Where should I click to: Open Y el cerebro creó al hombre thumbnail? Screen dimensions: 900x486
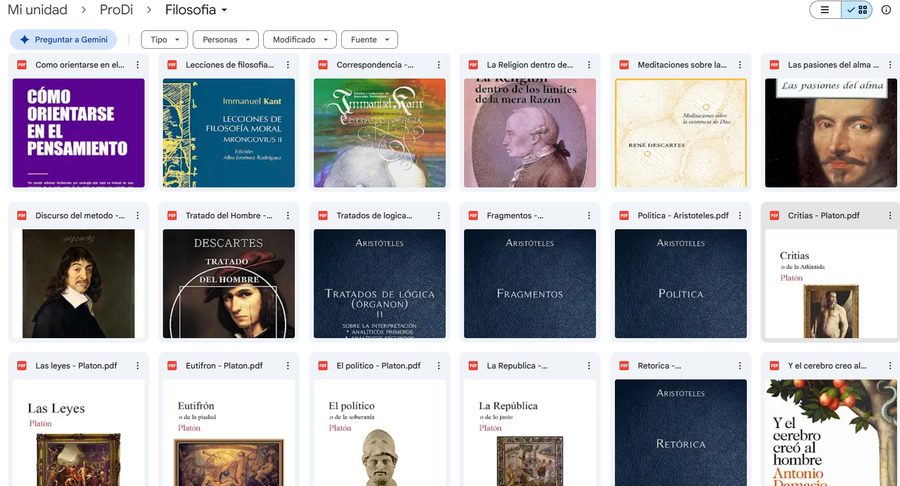tap(831, 433)
